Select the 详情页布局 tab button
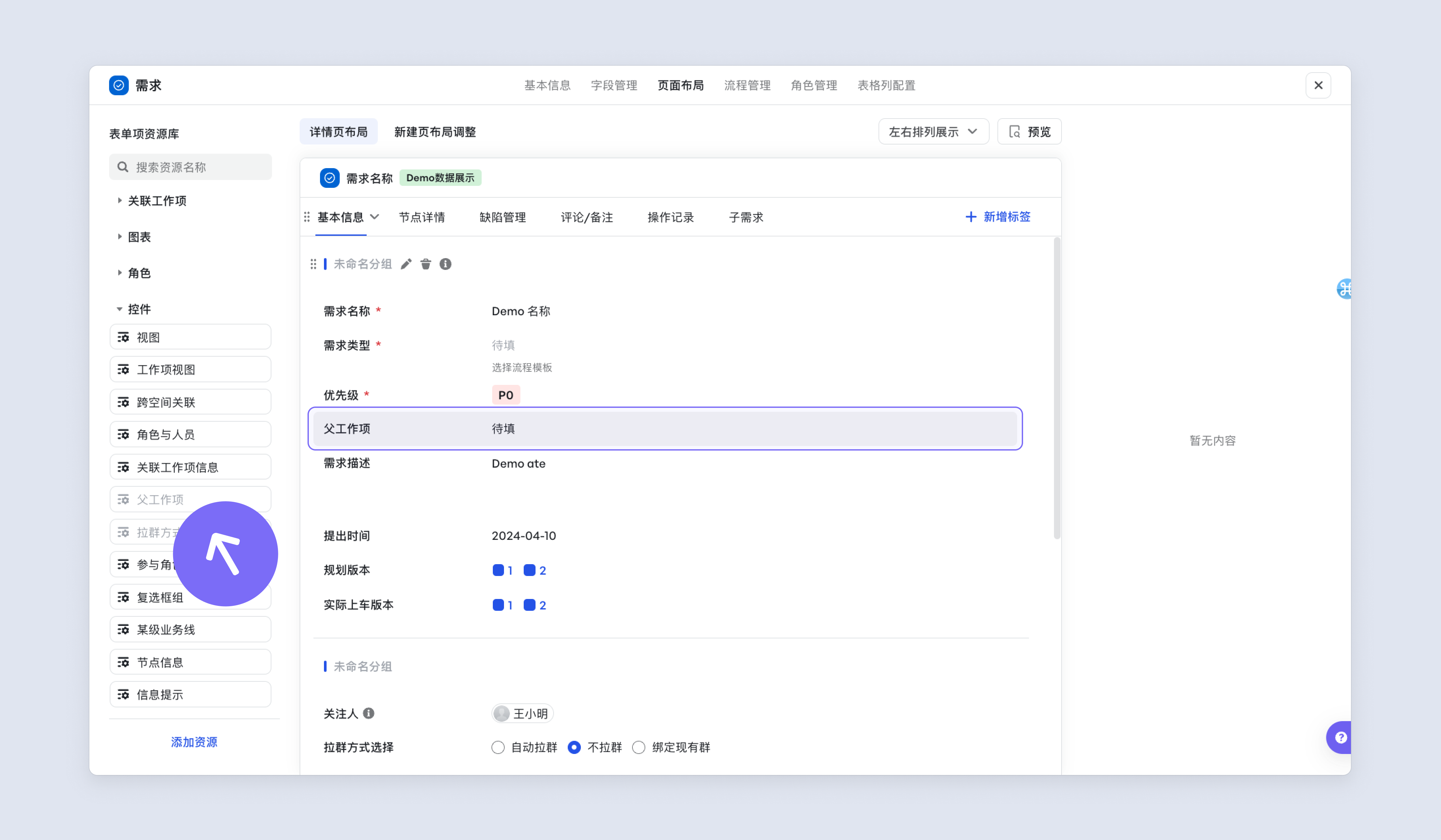The height and width of the screenshot is (840, 1441). pos(338,132)
